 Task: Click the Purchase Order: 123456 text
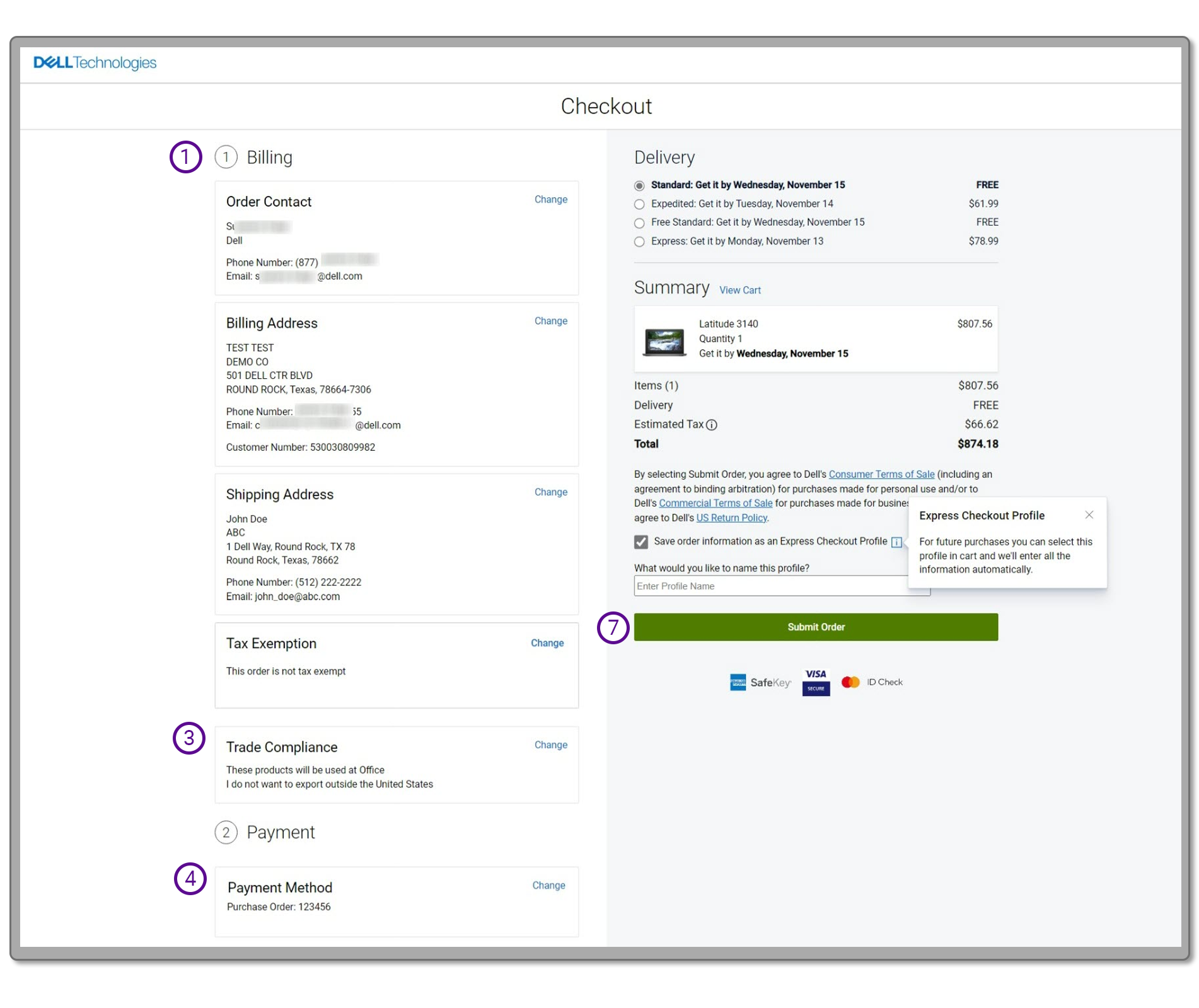coord(278,907)
